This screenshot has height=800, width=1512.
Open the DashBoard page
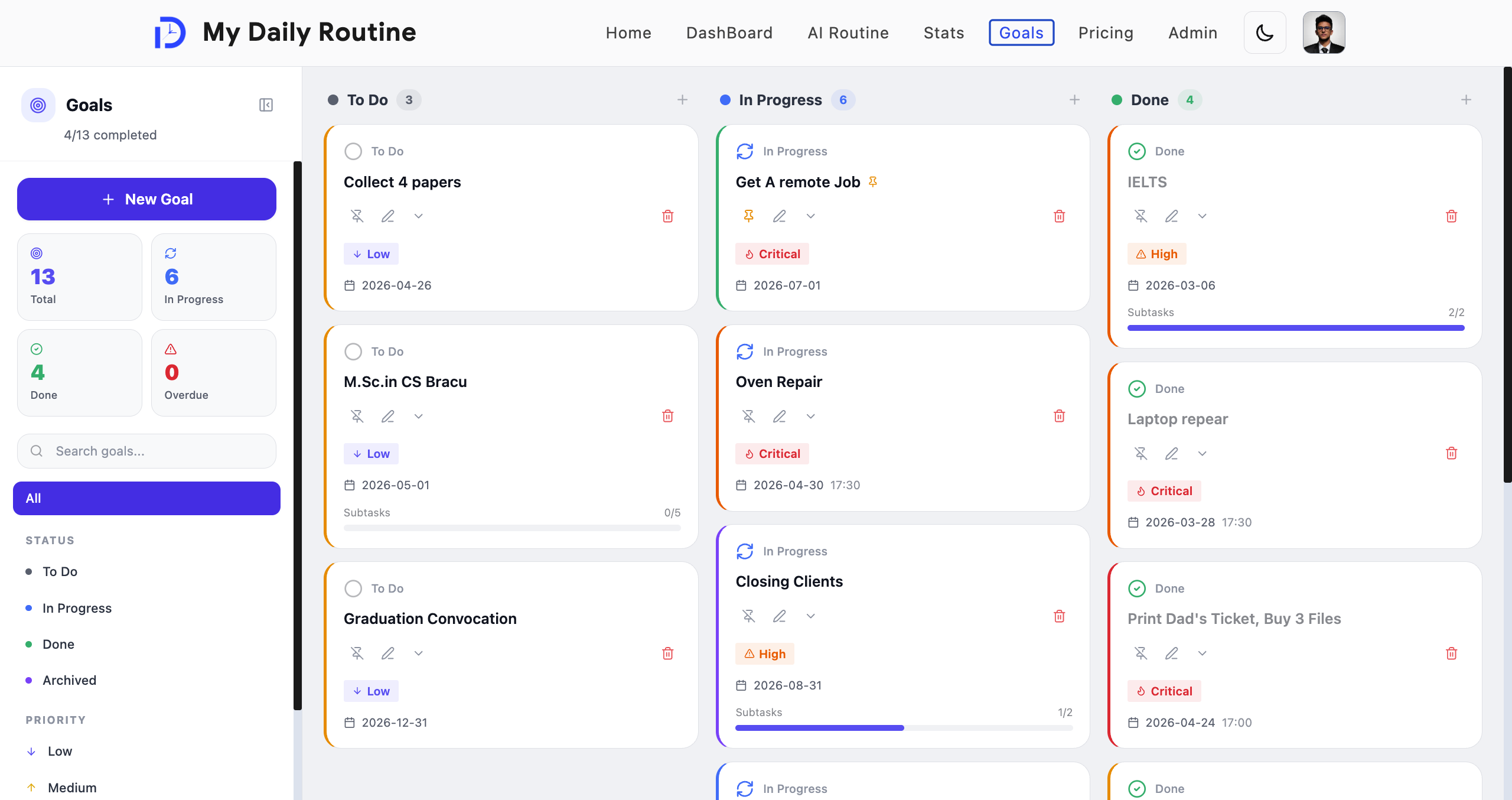coord(729,32)
